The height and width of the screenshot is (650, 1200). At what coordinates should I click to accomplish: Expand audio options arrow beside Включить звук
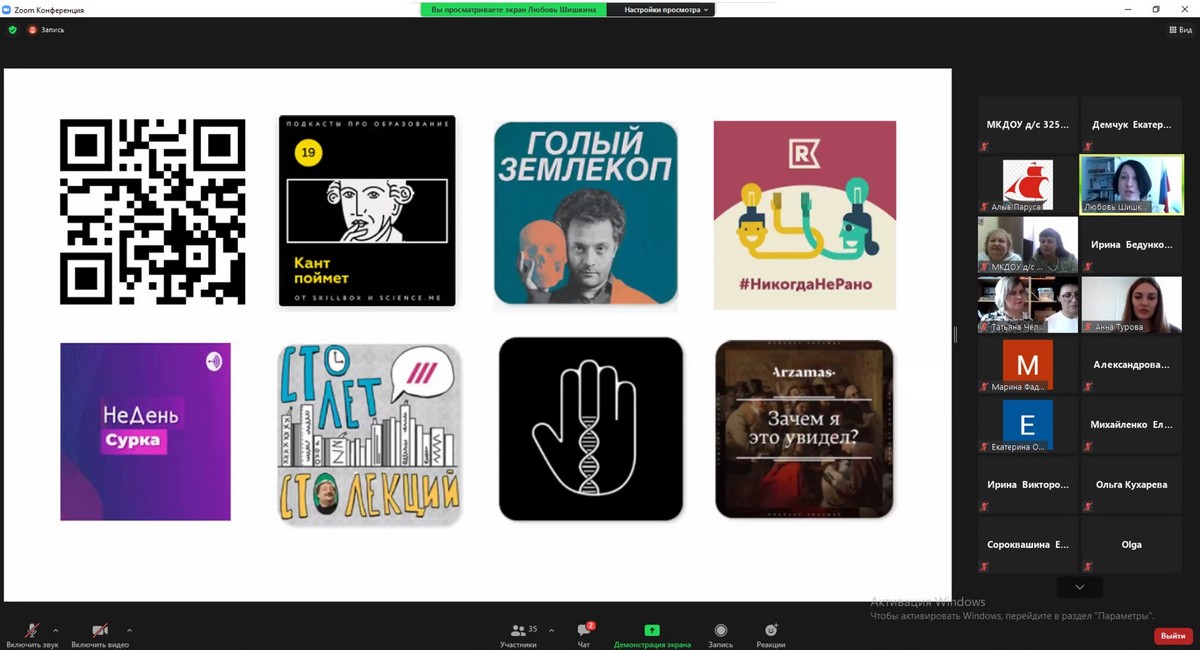coord(55,631)
